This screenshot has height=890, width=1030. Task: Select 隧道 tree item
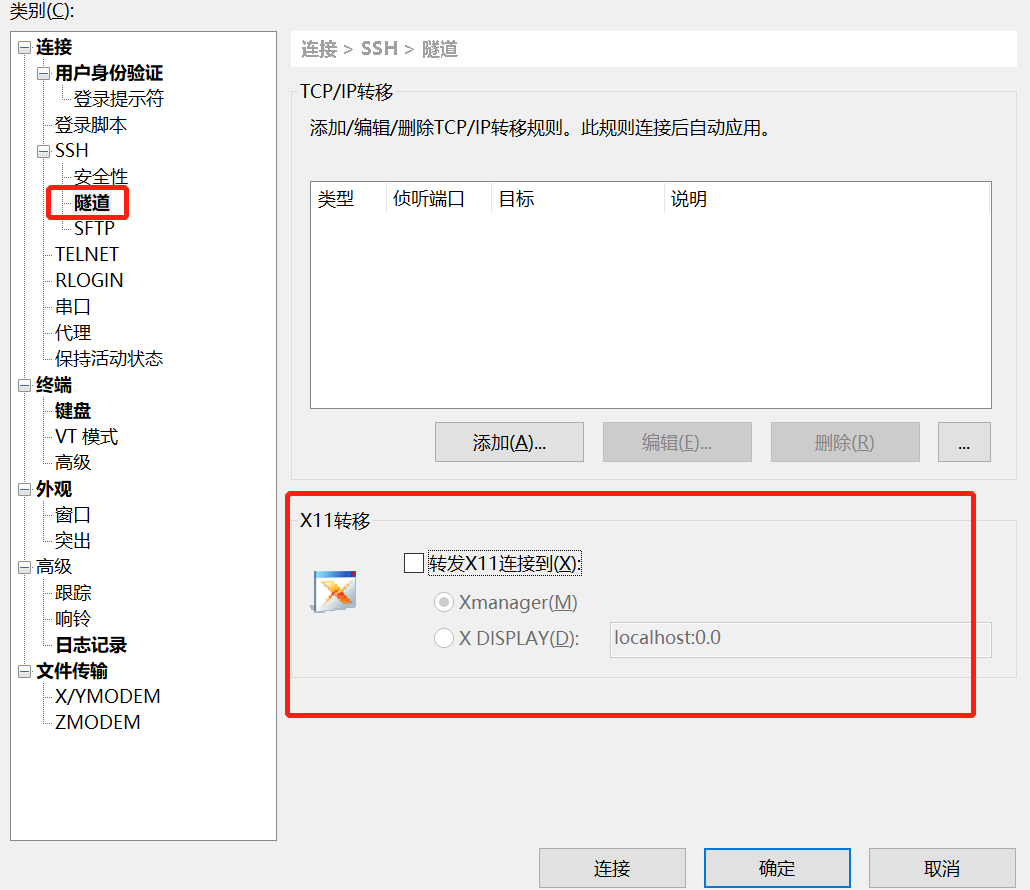click(x=92, y=202)
